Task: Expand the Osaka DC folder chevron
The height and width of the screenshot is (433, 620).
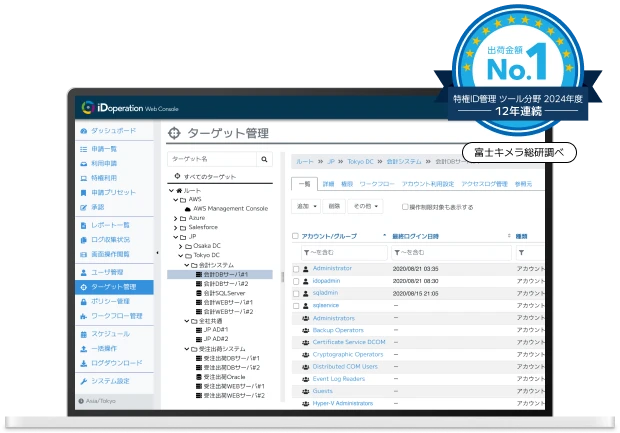Action: click(180, 246)
